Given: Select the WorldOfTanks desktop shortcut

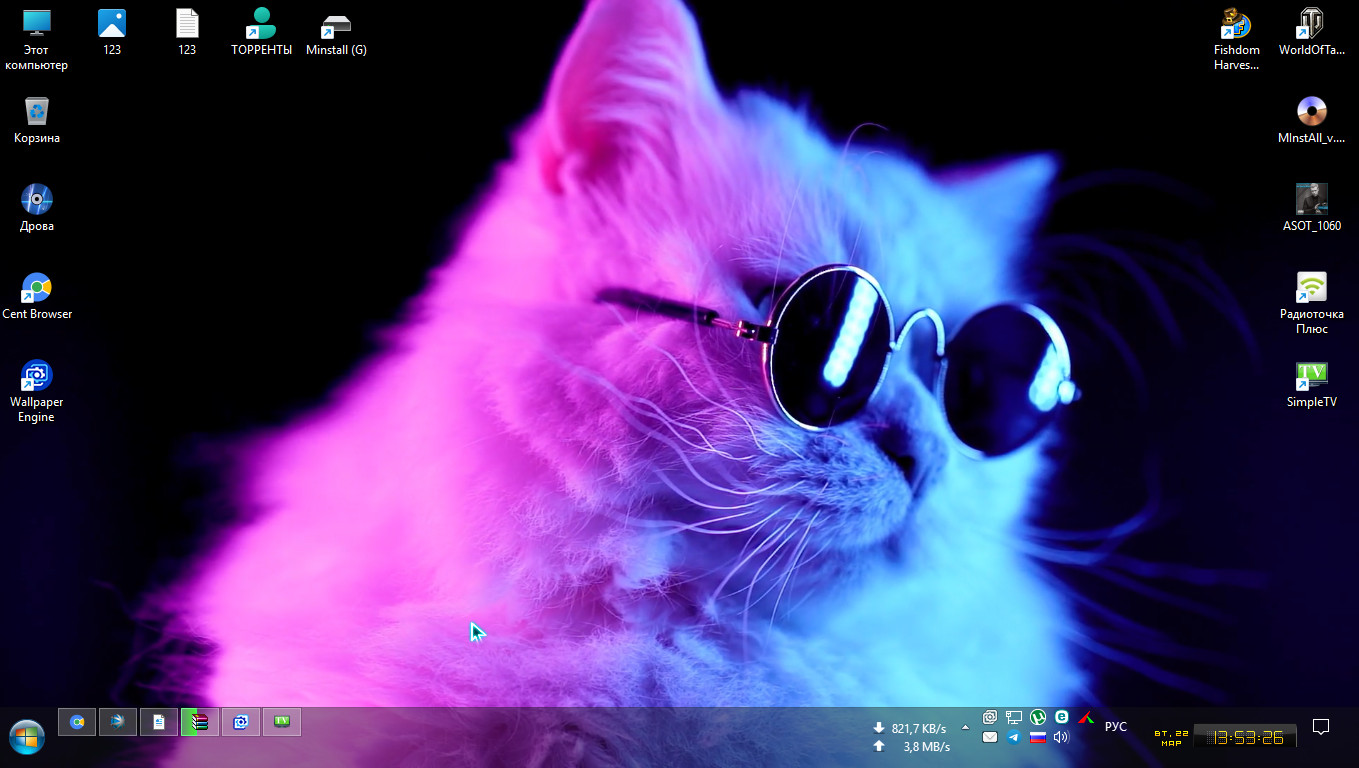Looking at the screenshot, I should point(1311,25).
